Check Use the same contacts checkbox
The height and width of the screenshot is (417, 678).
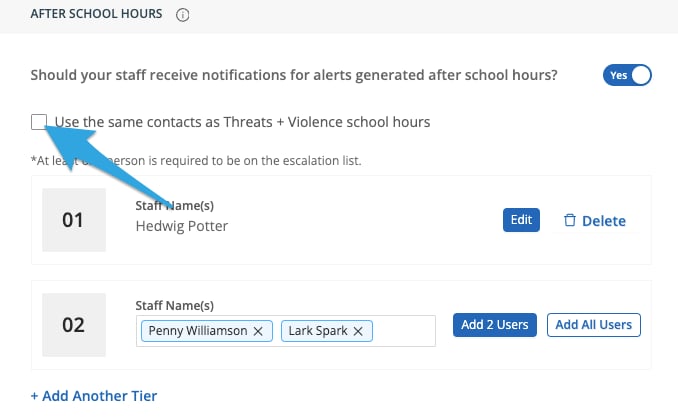[x=39, y=122]
